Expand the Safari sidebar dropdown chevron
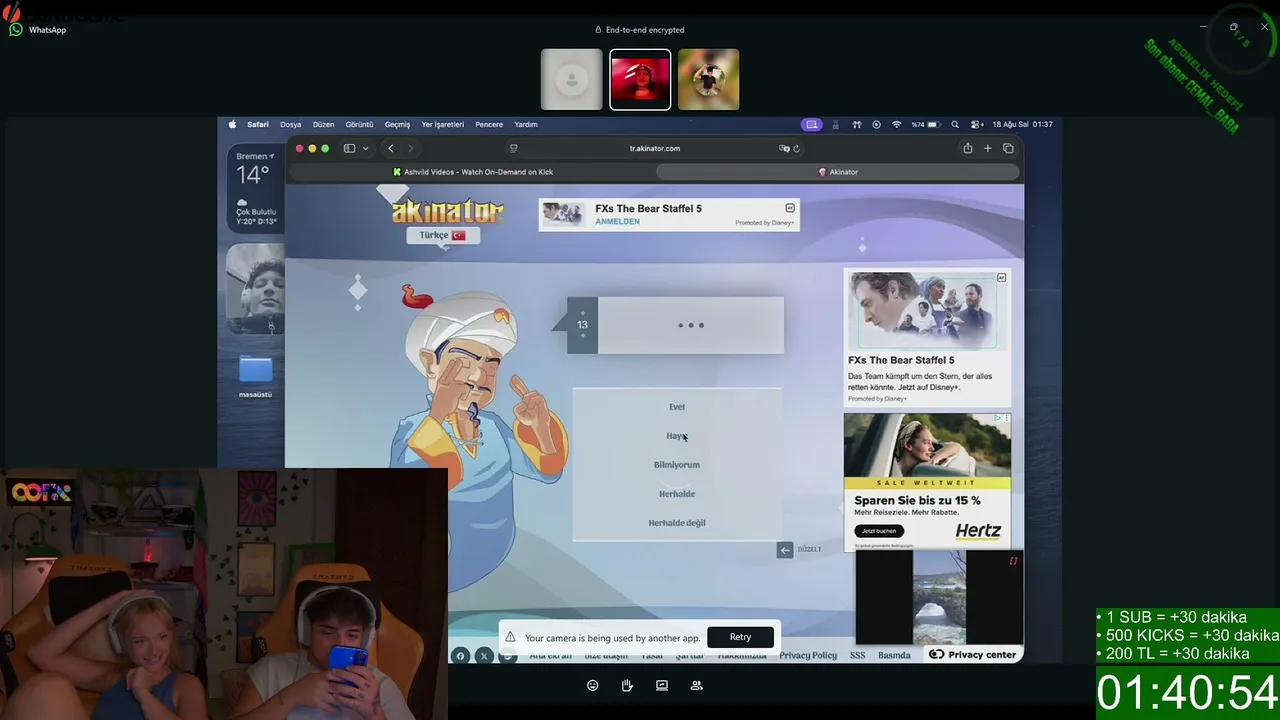The height and width of the screenshot is (720, 1280). [365, 148]
